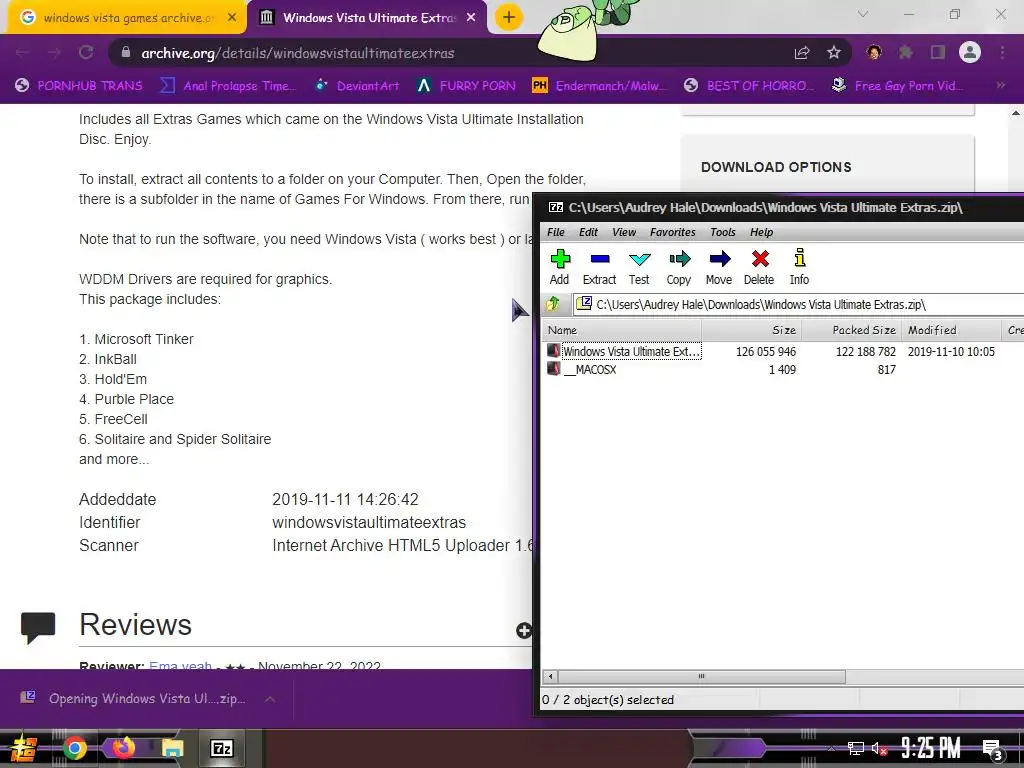The image size is (1024, 768).
Task: Click the extension avatar icon in Chrome toolbar
Action: tap(874, 52)
